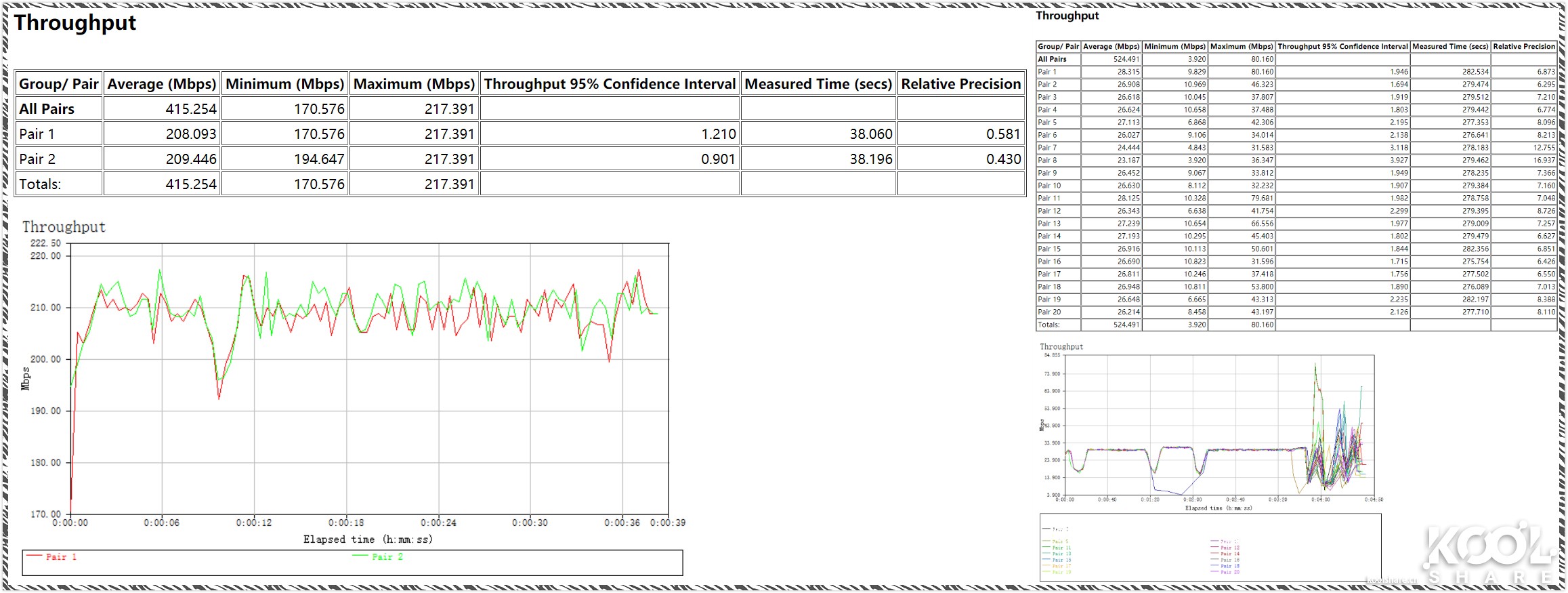
Task: Select the 12.755 relative precision for Pair 7
Action: click(x=1544, y=148)
